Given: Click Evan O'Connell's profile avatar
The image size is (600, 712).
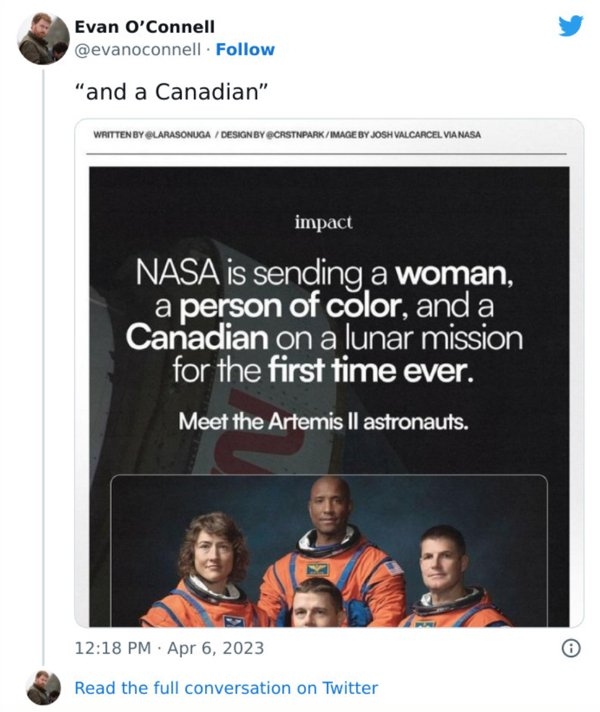Looking at the screenshot, I should [43, 39].
